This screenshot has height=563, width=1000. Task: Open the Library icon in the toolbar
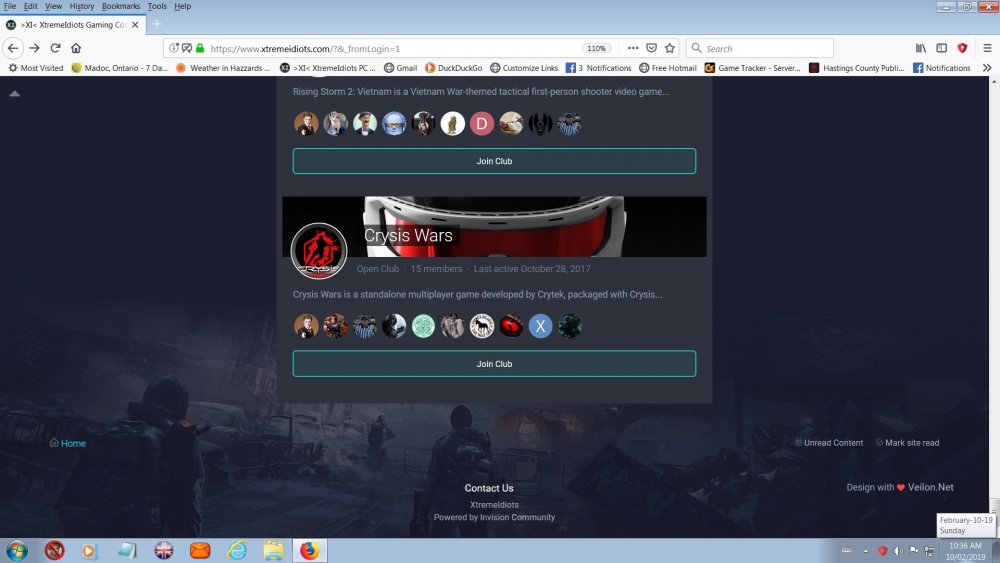(920, 48)
